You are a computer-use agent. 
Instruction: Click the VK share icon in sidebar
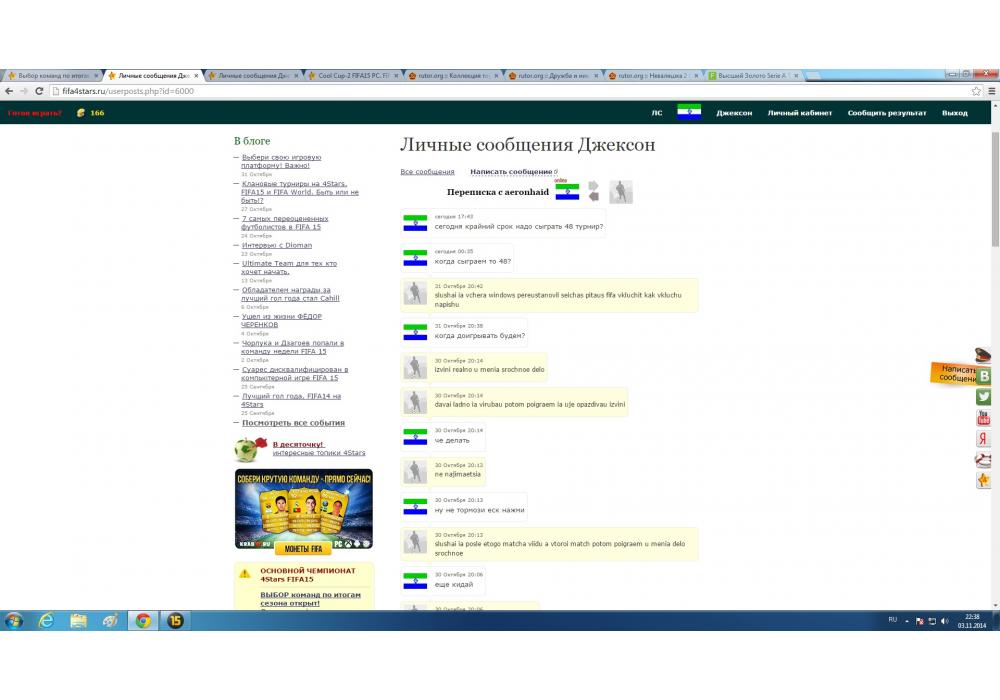[x=984, y=376]
